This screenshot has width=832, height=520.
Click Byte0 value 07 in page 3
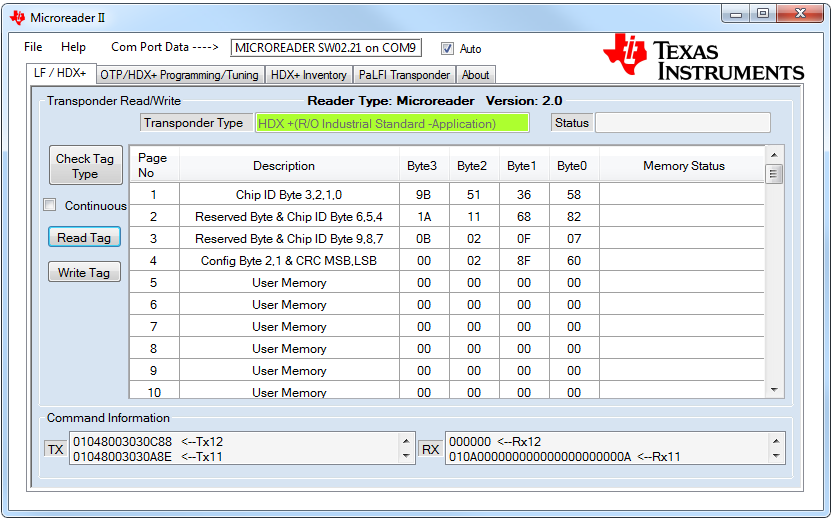point(574,239)
